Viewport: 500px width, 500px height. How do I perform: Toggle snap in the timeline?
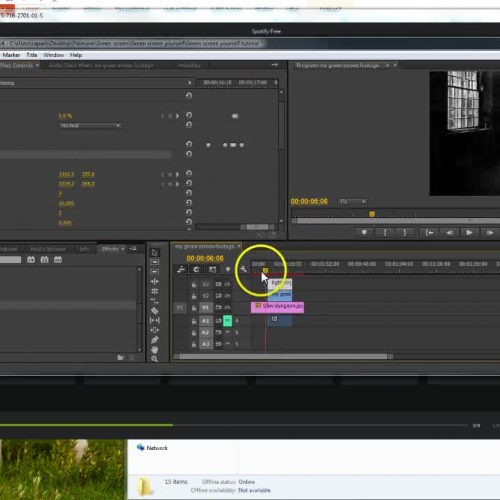pos(196,269)
